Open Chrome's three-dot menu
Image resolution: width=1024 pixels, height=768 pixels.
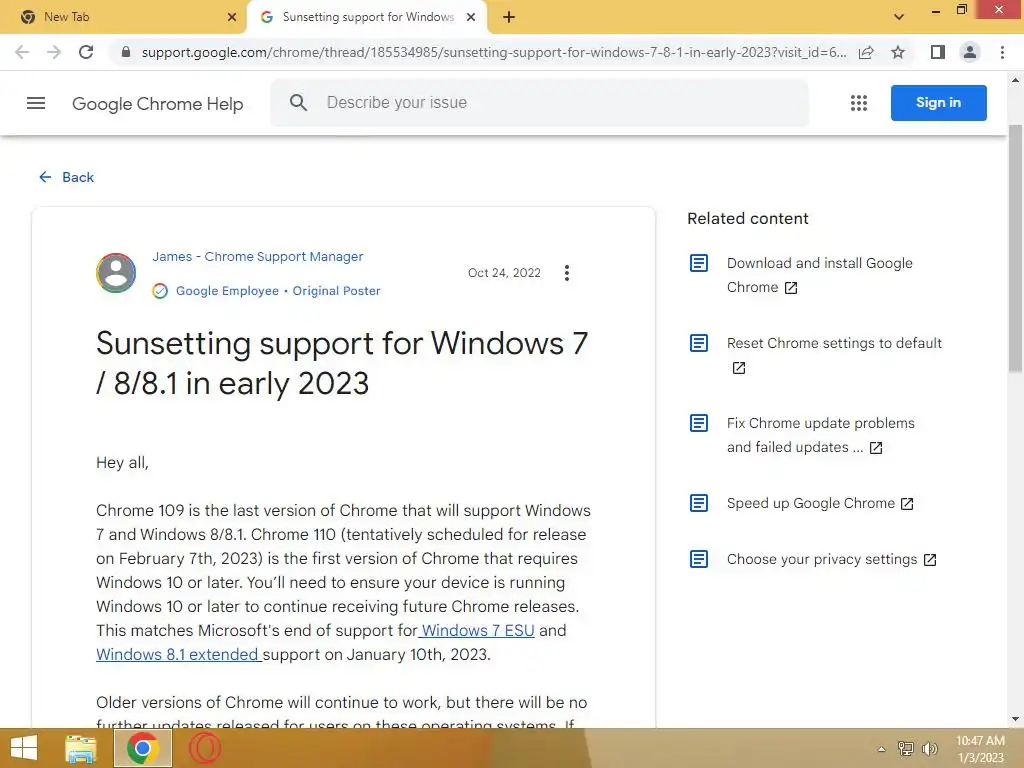[x=1002, y=52]
